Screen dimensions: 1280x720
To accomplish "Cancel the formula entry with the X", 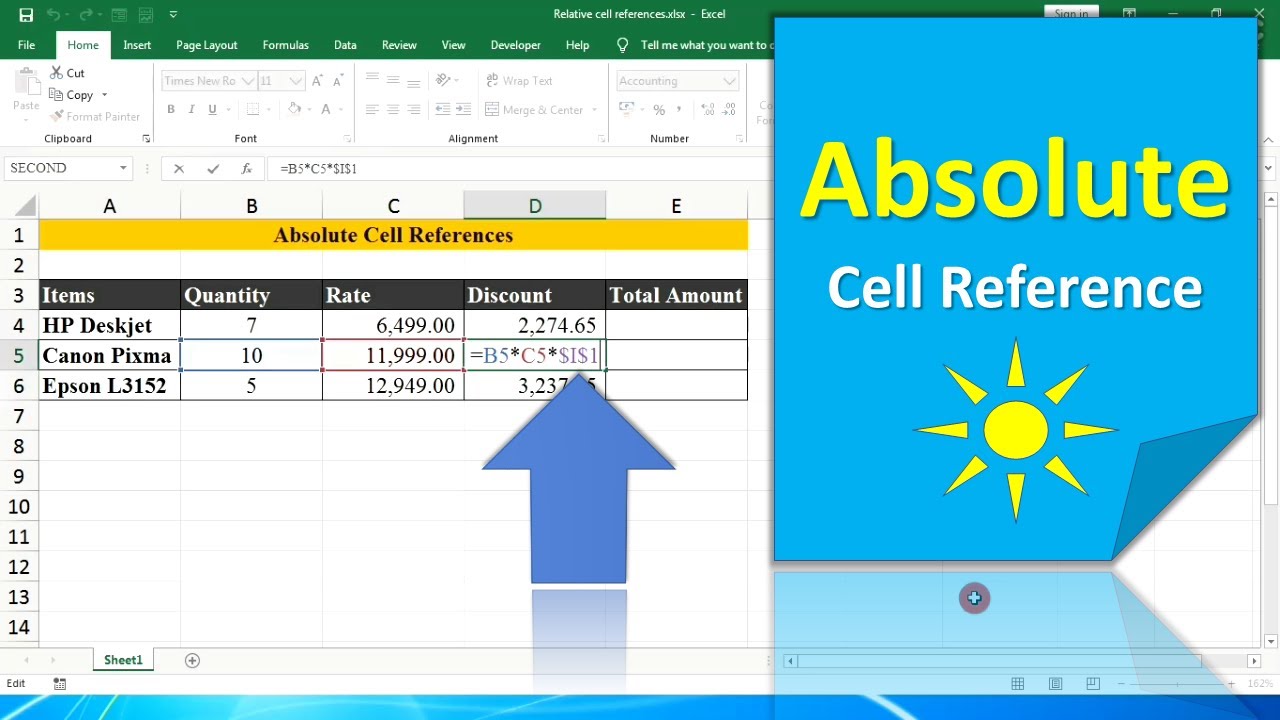I will [x=179, y=169].
